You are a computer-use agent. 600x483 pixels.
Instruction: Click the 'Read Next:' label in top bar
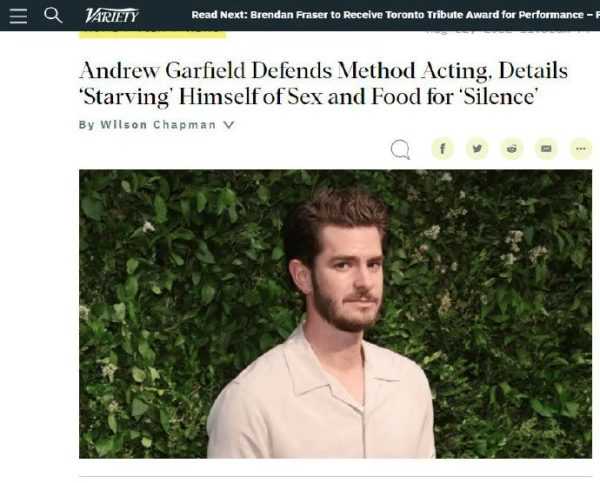tap(220, 15)
